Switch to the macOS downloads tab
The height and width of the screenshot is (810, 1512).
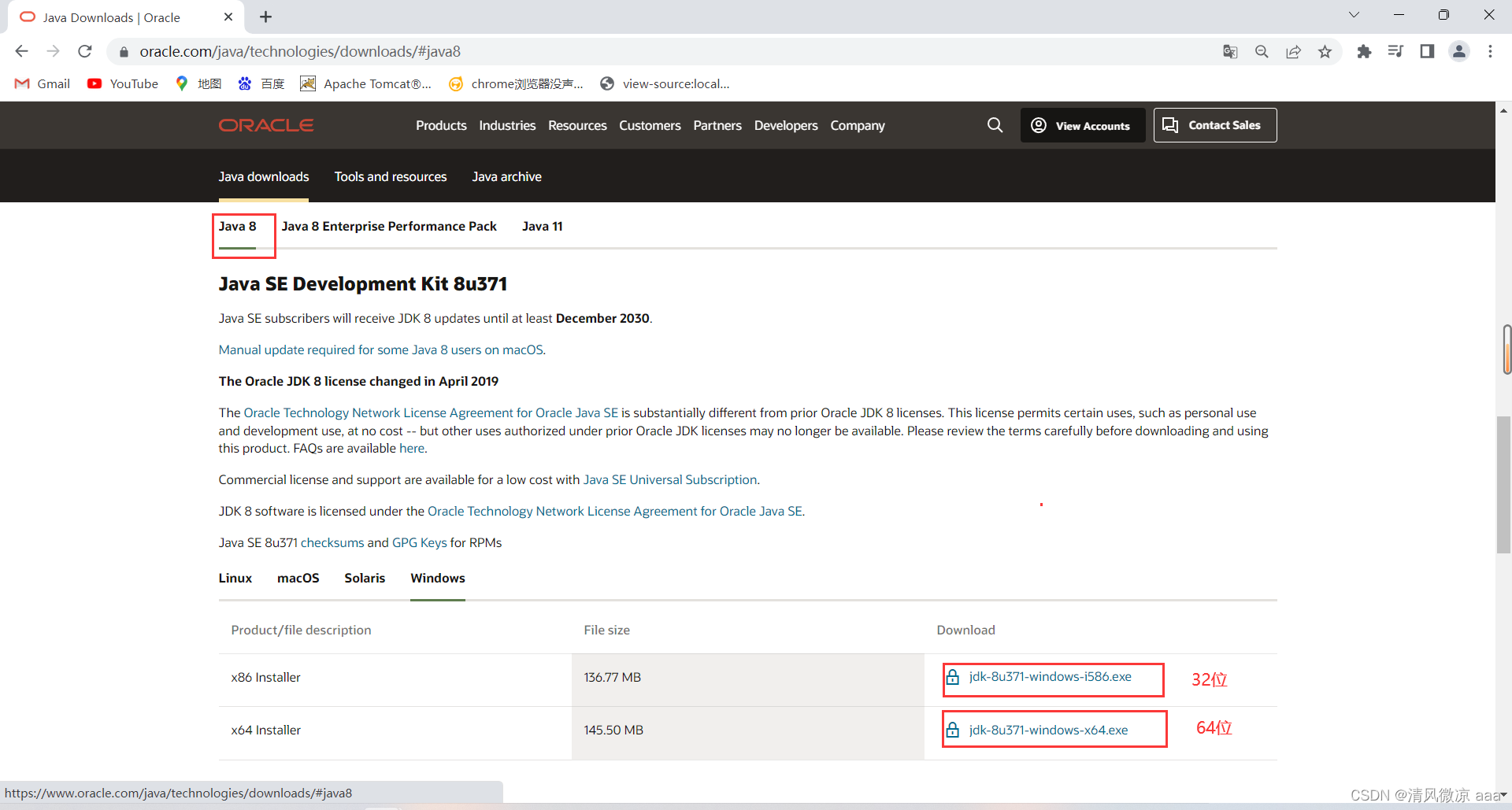click(x=298, y=578)
